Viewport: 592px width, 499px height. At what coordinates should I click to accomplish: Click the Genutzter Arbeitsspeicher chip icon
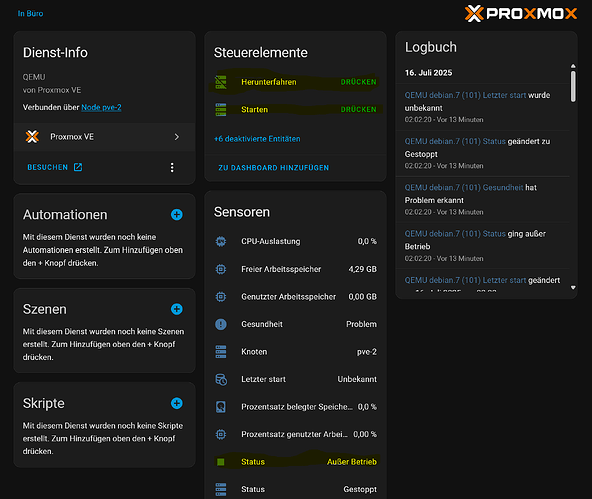(x=221, y=297)
